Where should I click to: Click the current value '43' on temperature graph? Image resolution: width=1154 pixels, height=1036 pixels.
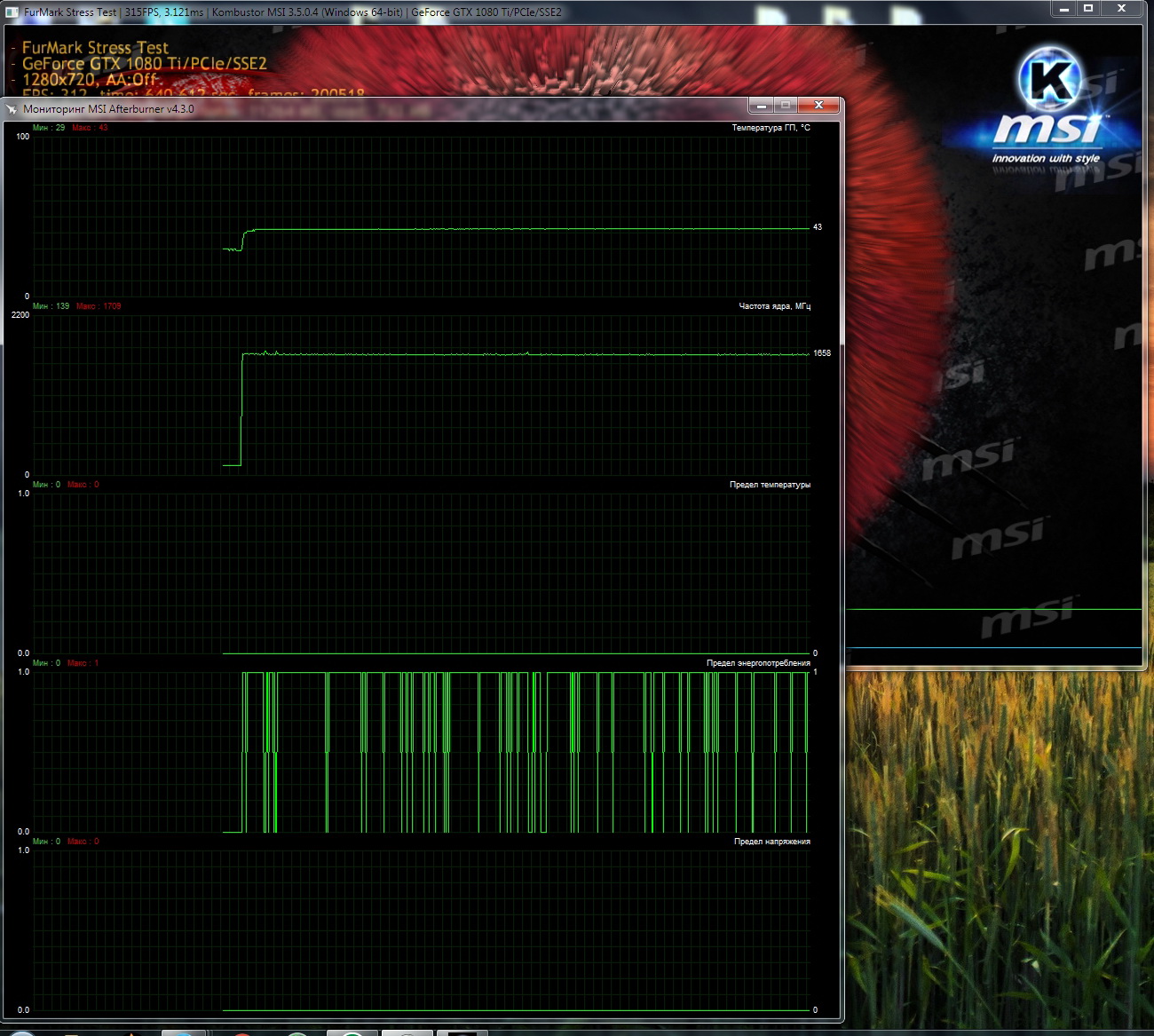click(818, 227)
